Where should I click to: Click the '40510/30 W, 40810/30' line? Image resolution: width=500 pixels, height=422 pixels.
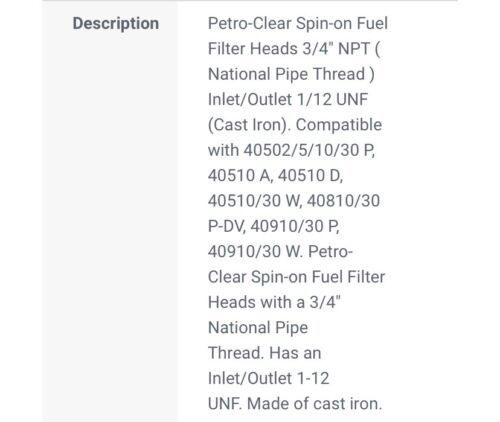[294, 201]
